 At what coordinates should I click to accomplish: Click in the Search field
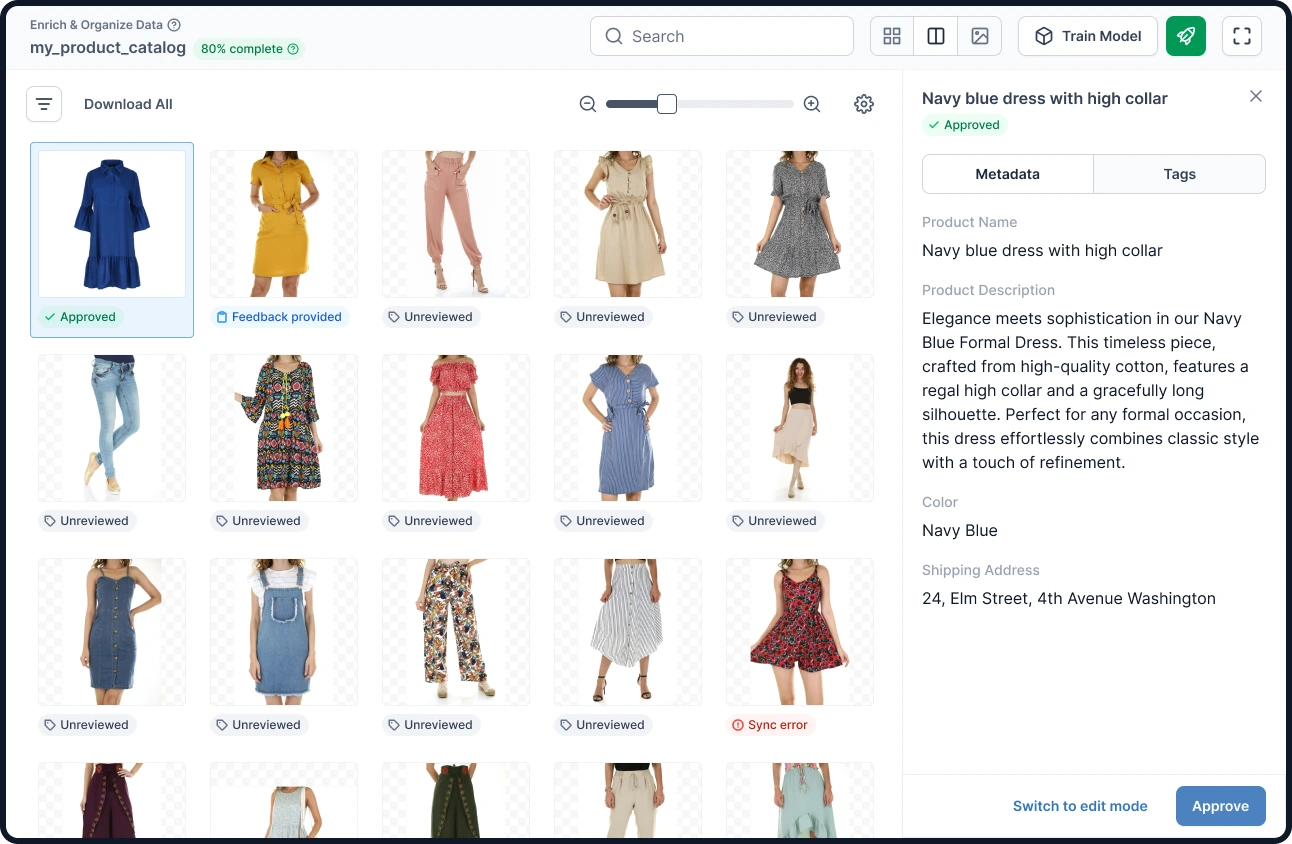722,36
